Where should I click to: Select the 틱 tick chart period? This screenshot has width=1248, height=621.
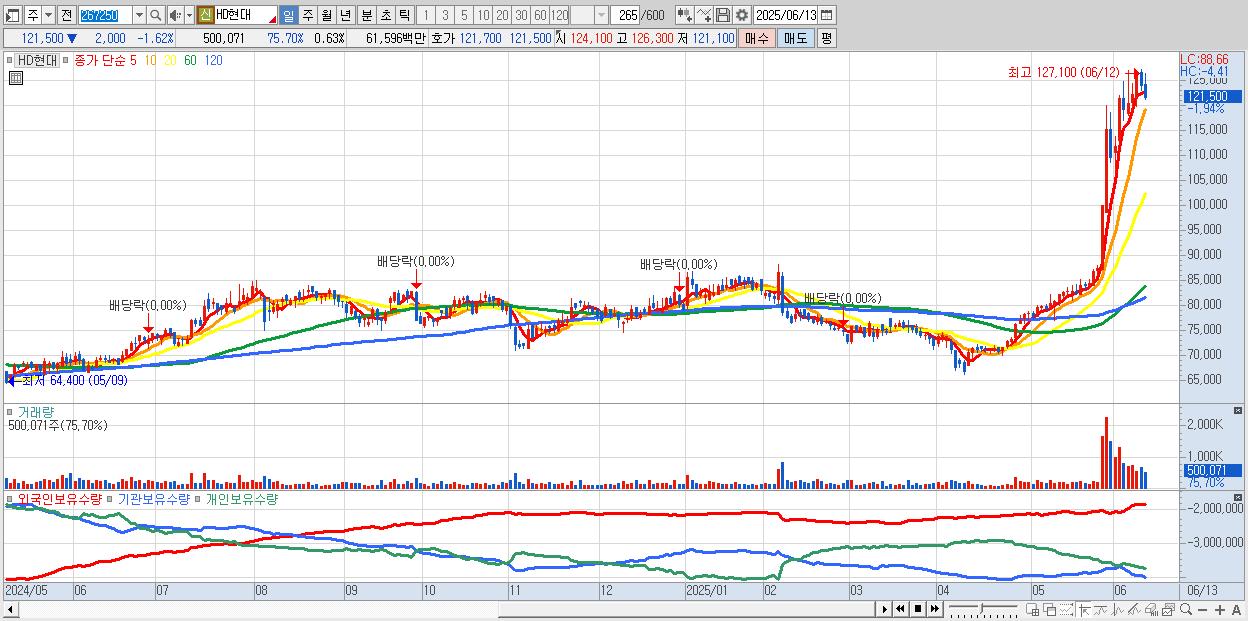pyautogui.click(x=404, y=15)
